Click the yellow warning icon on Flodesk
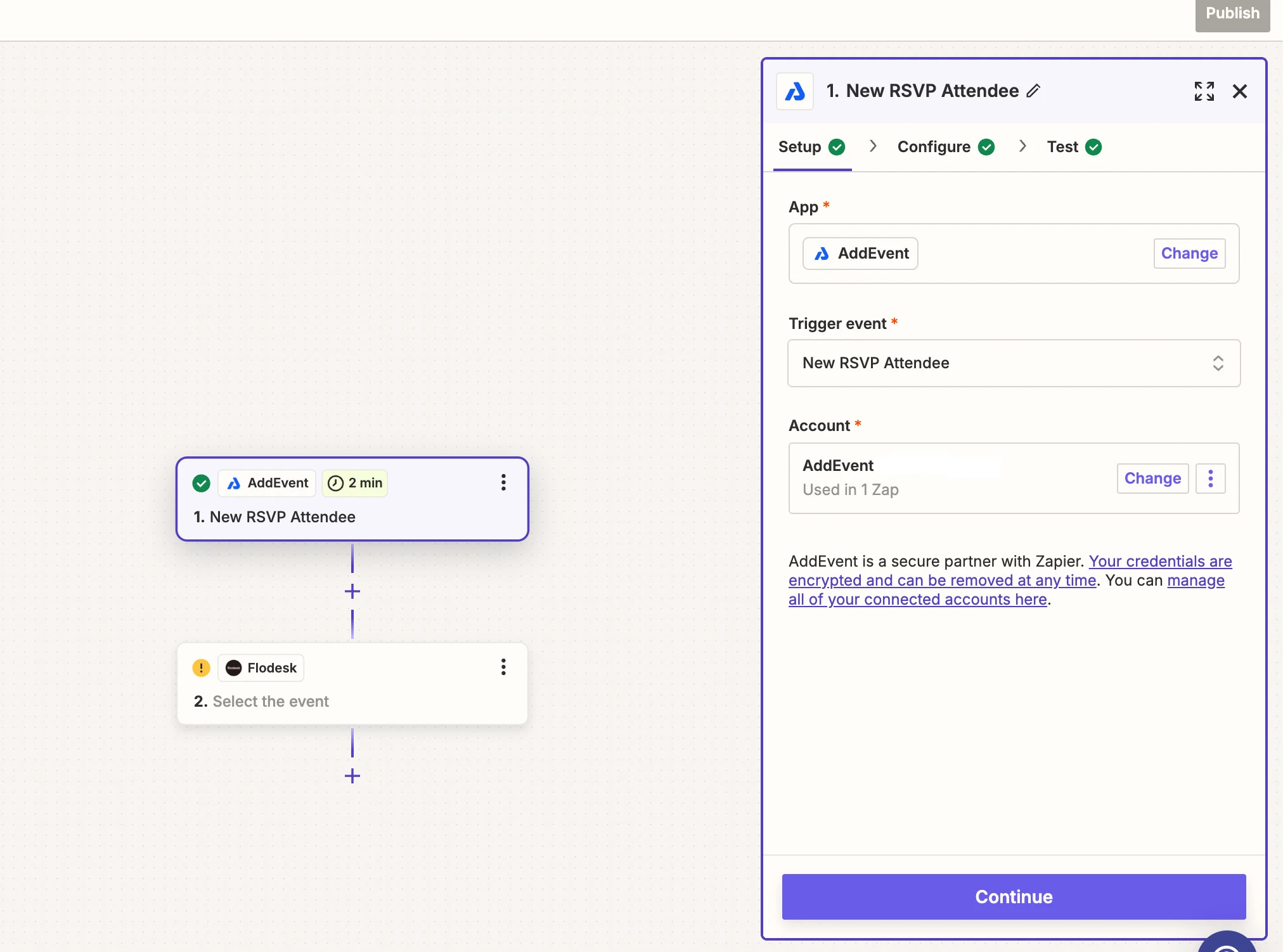This screenshot has height=952, width=1283. (x=201, y=667)
